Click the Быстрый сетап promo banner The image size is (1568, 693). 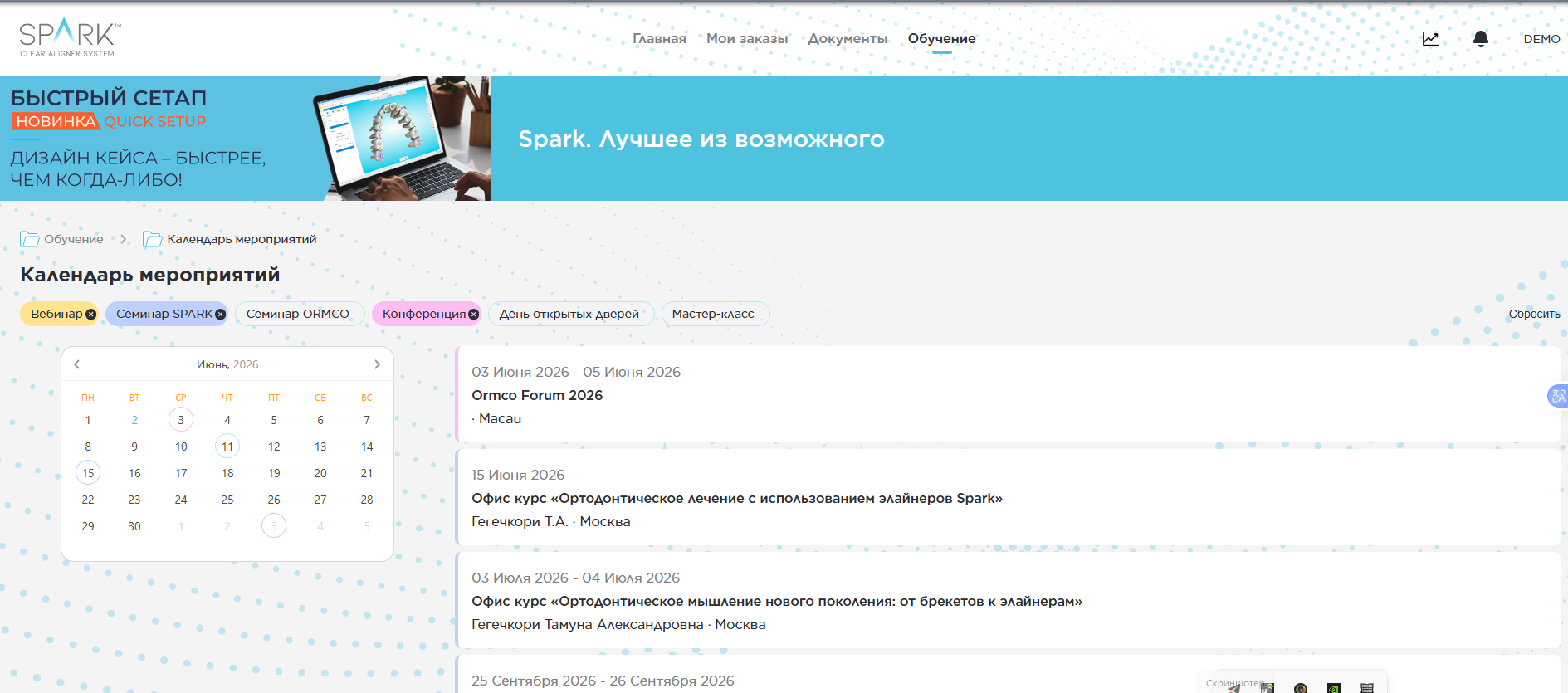[x=246, y=139]
